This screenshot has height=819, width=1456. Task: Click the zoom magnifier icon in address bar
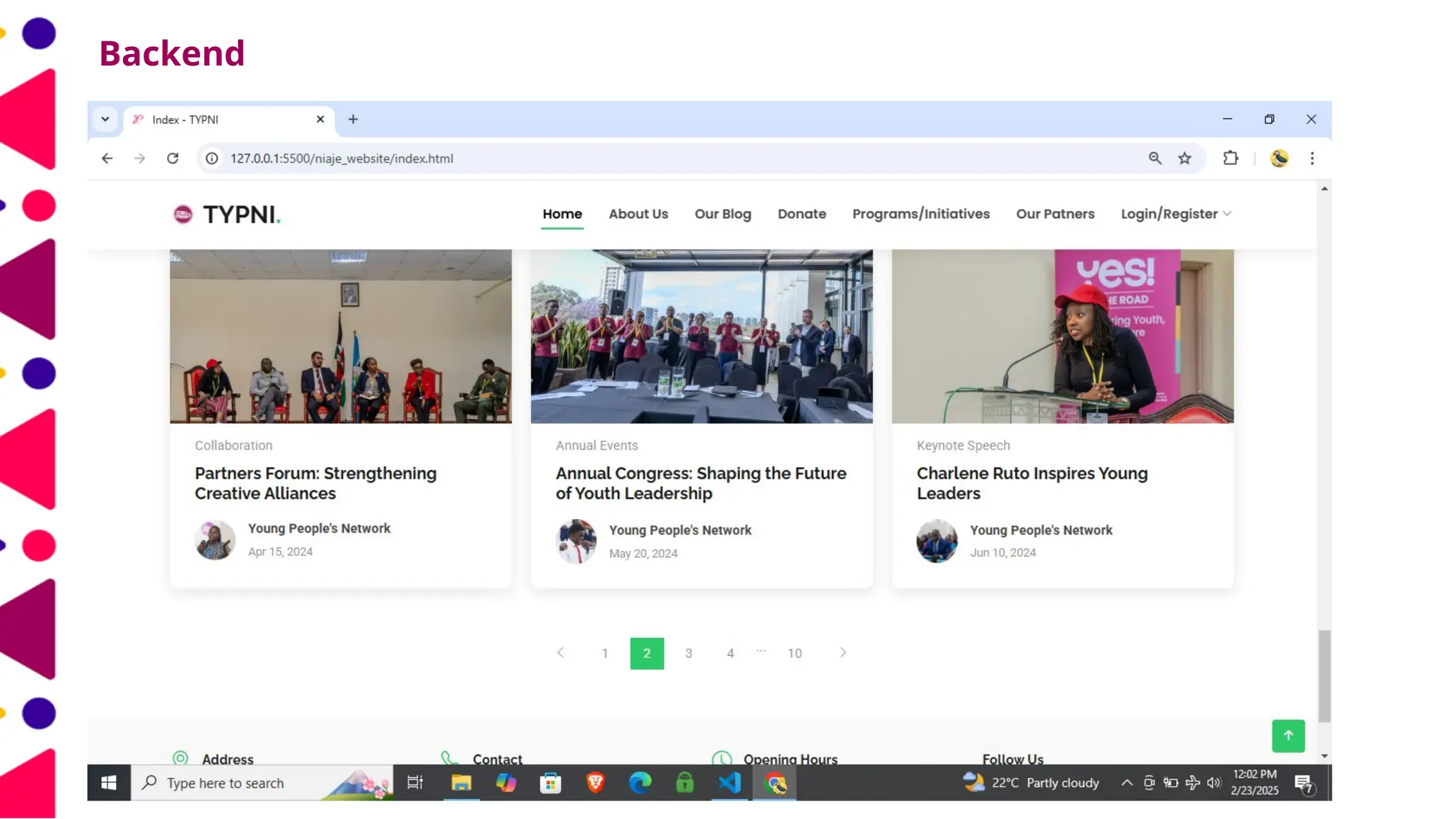coord(1155,159)
